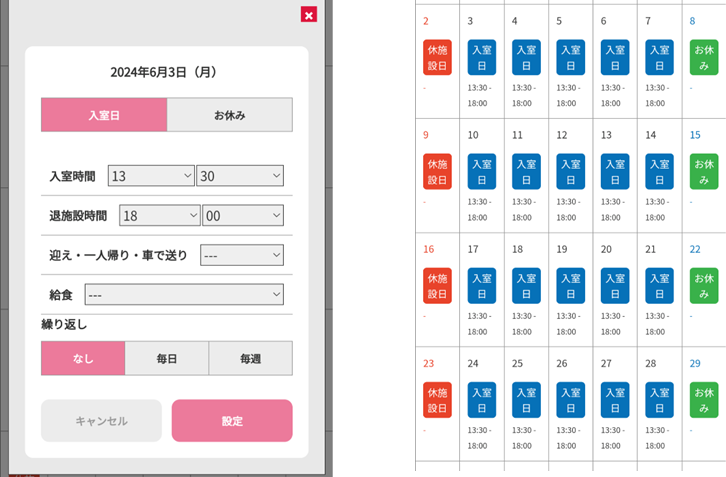Set repeat option to なし
The width and height of the screenshot is (726, 477).
point(83,358)
